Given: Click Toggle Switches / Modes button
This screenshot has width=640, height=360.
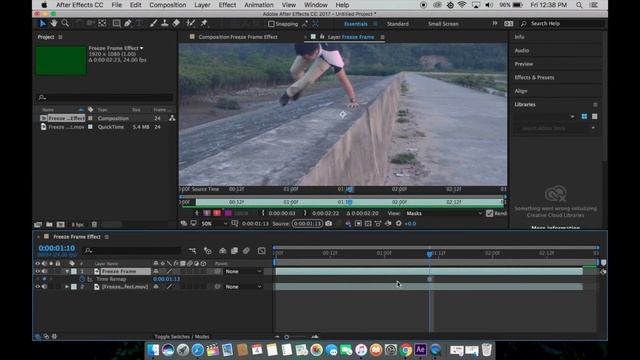Looking at the screenshot, I should coord(182,337).
